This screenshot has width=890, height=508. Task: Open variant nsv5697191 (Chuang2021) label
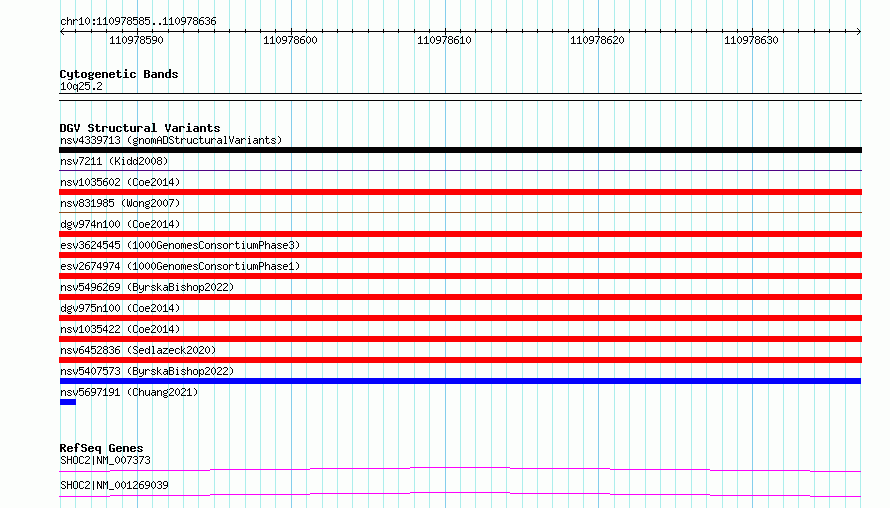129,392
